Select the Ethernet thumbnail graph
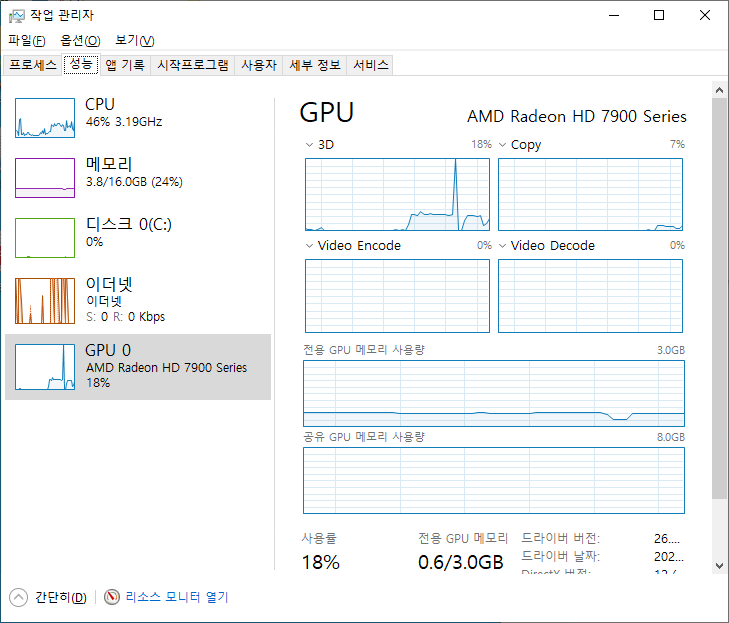 (45, 301)
